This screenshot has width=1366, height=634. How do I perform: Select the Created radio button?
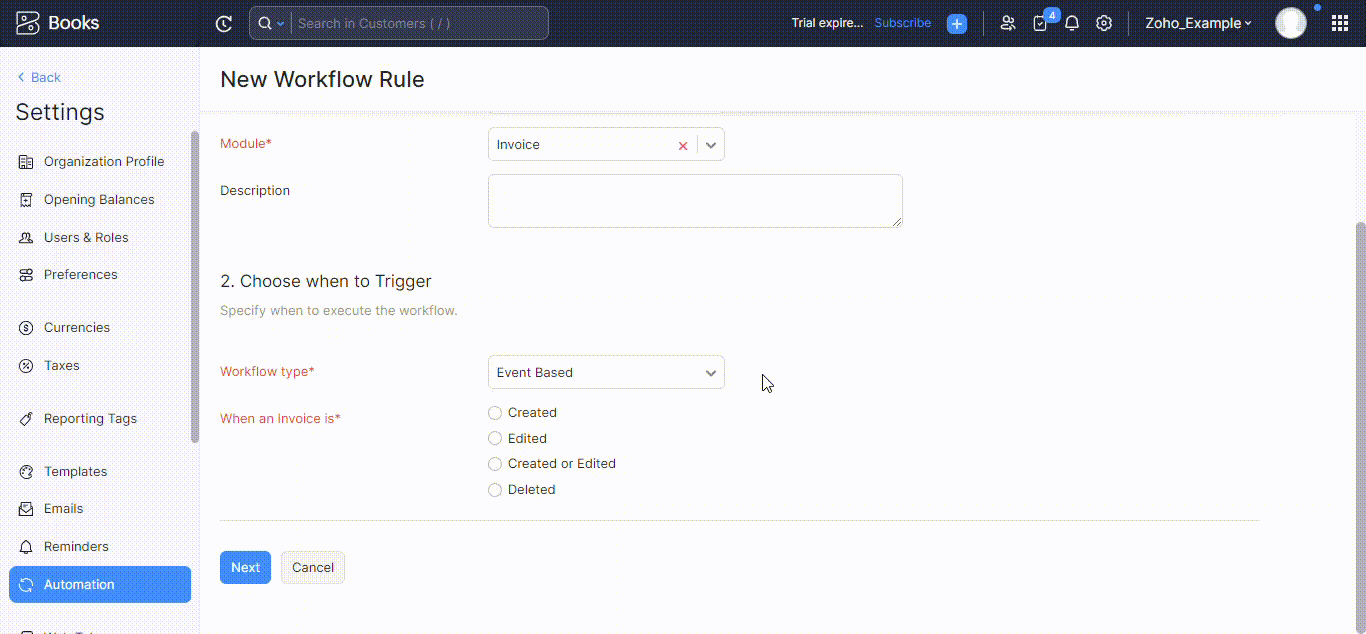click(495, 412)
